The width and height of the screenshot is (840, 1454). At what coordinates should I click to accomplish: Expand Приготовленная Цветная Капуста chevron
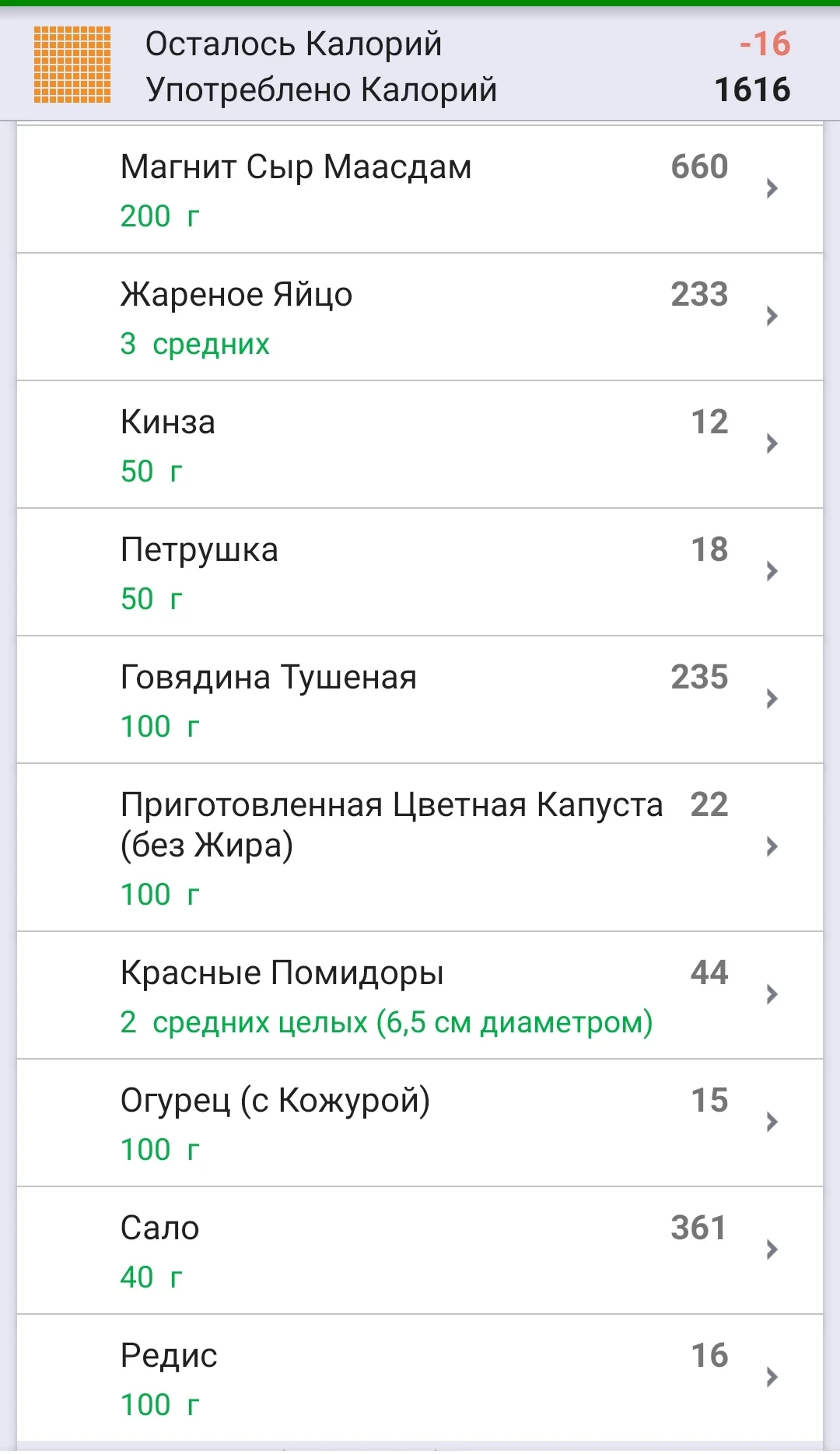(x=772, y=846)
